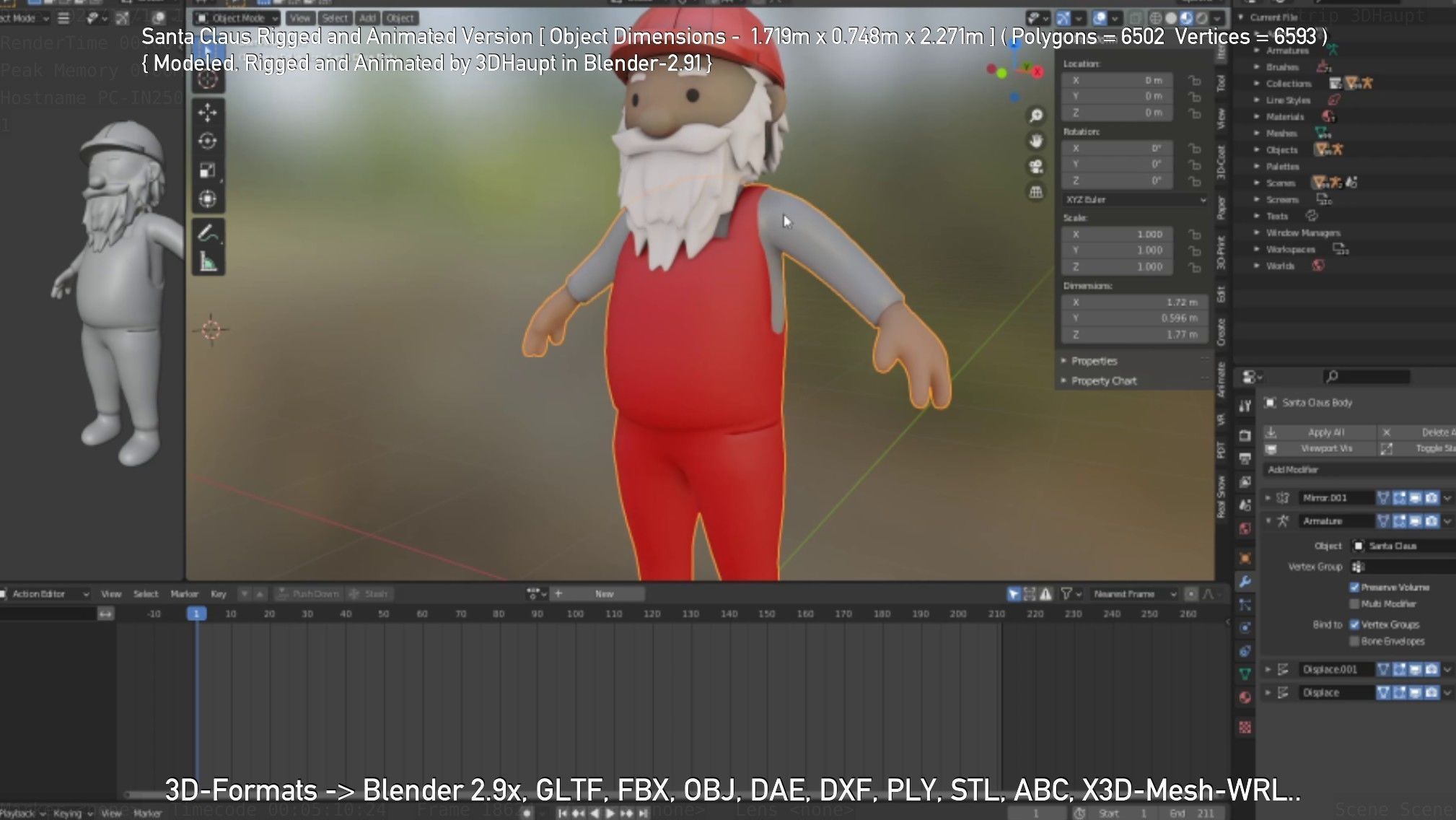This screenshot has height=820, width=1456.
Task: Enable Bone Envelopes checkbox
Action: point(1354,642)
